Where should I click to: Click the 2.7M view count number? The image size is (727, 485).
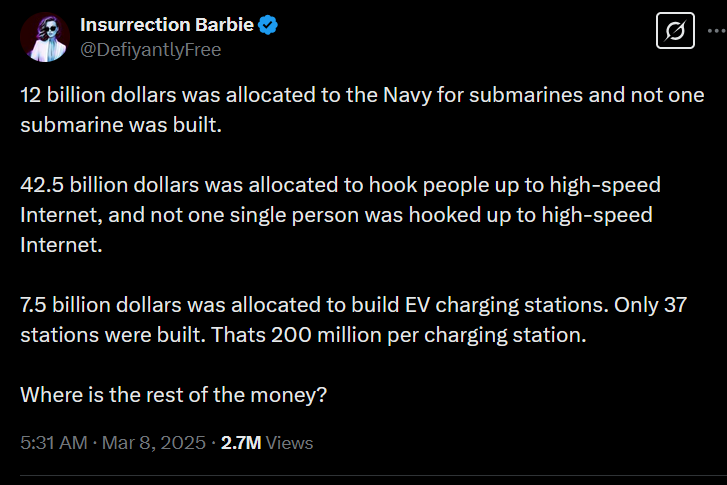(240, 442)
